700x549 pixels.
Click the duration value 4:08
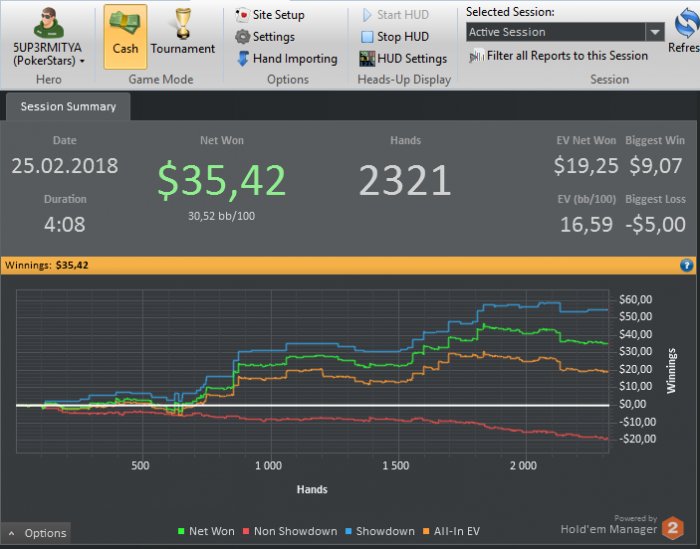65,224
